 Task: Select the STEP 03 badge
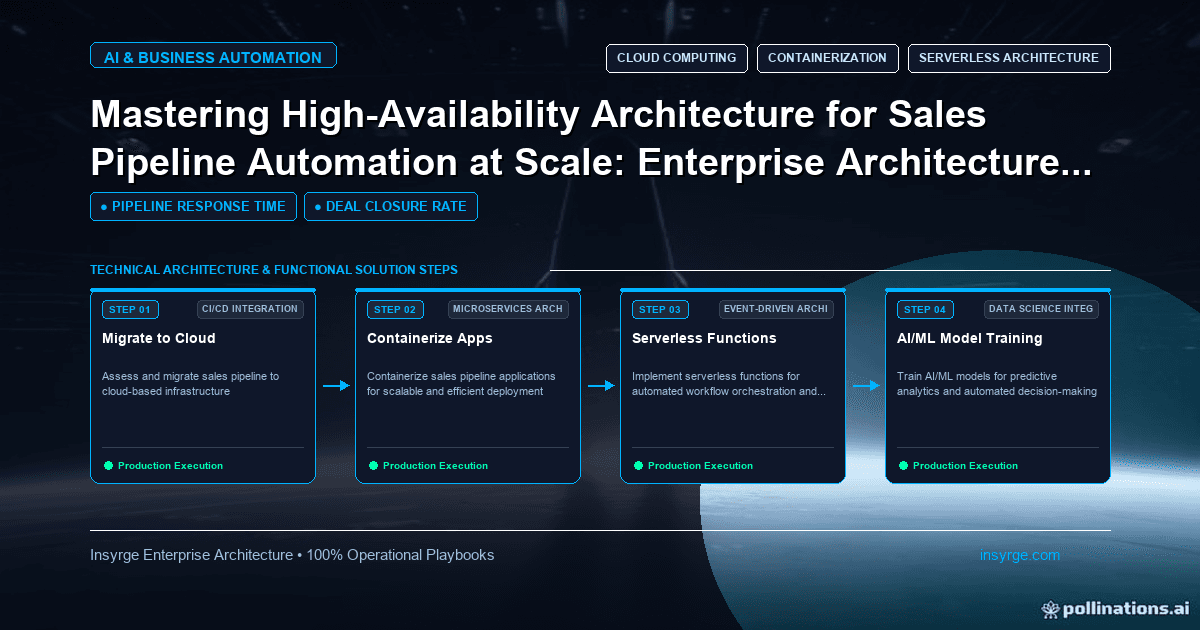(x=660, y=309)
